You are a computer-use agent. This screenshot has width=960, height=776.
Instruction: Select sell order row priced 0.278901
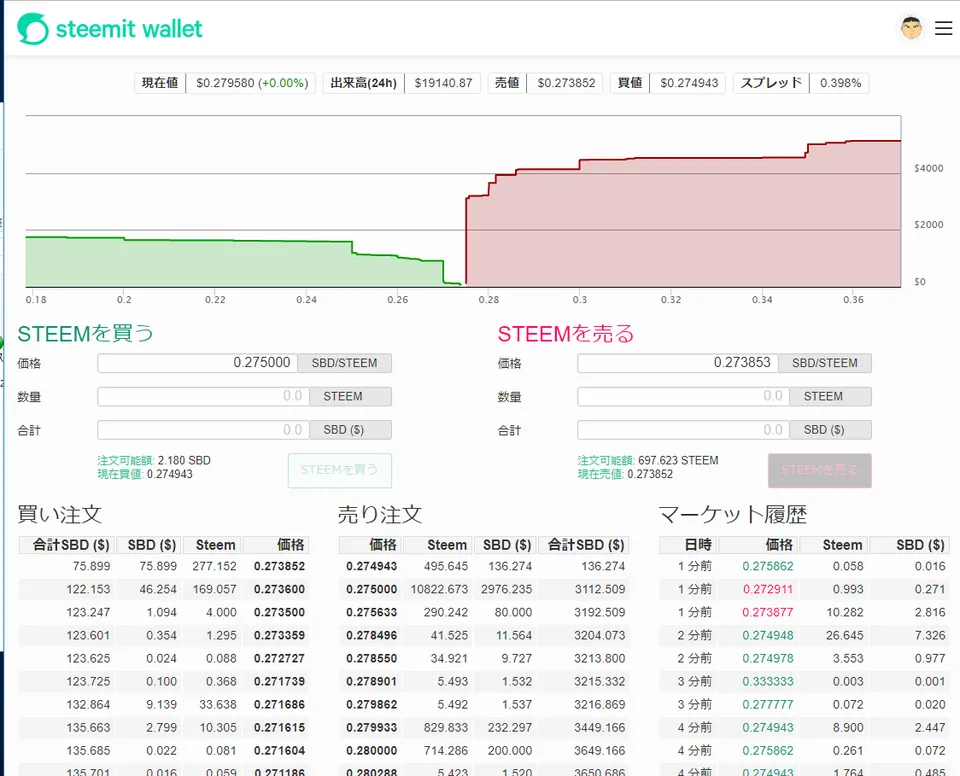pos(484,682)
